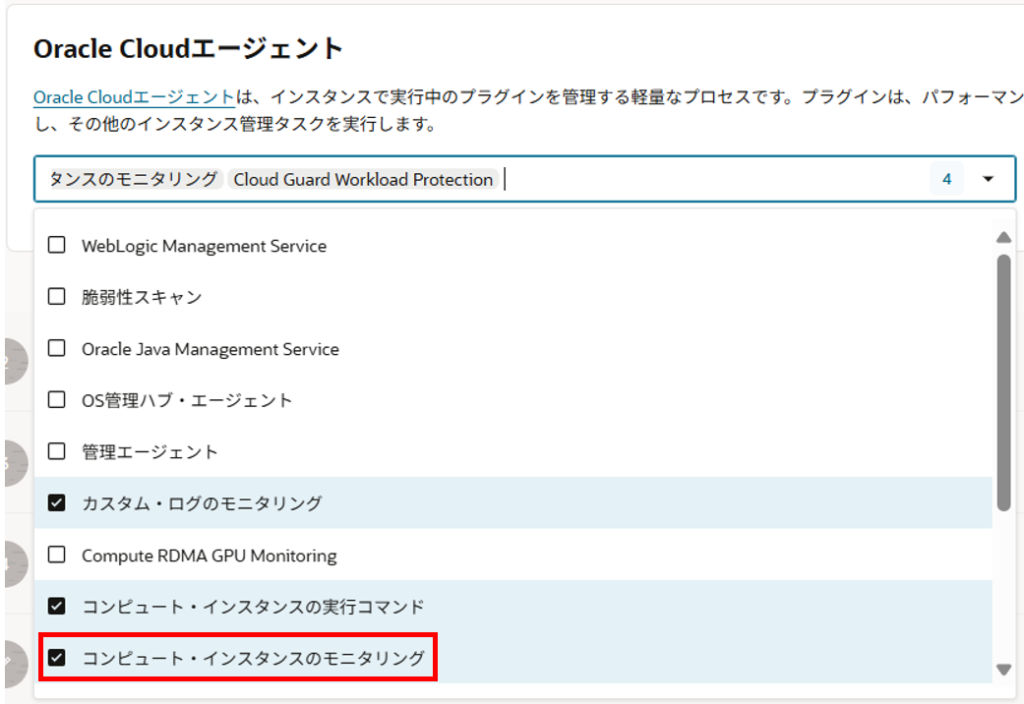Click the plugin list vertical scrollbar thumb
1024x704 pixels.
click(x=1003, y=380)
